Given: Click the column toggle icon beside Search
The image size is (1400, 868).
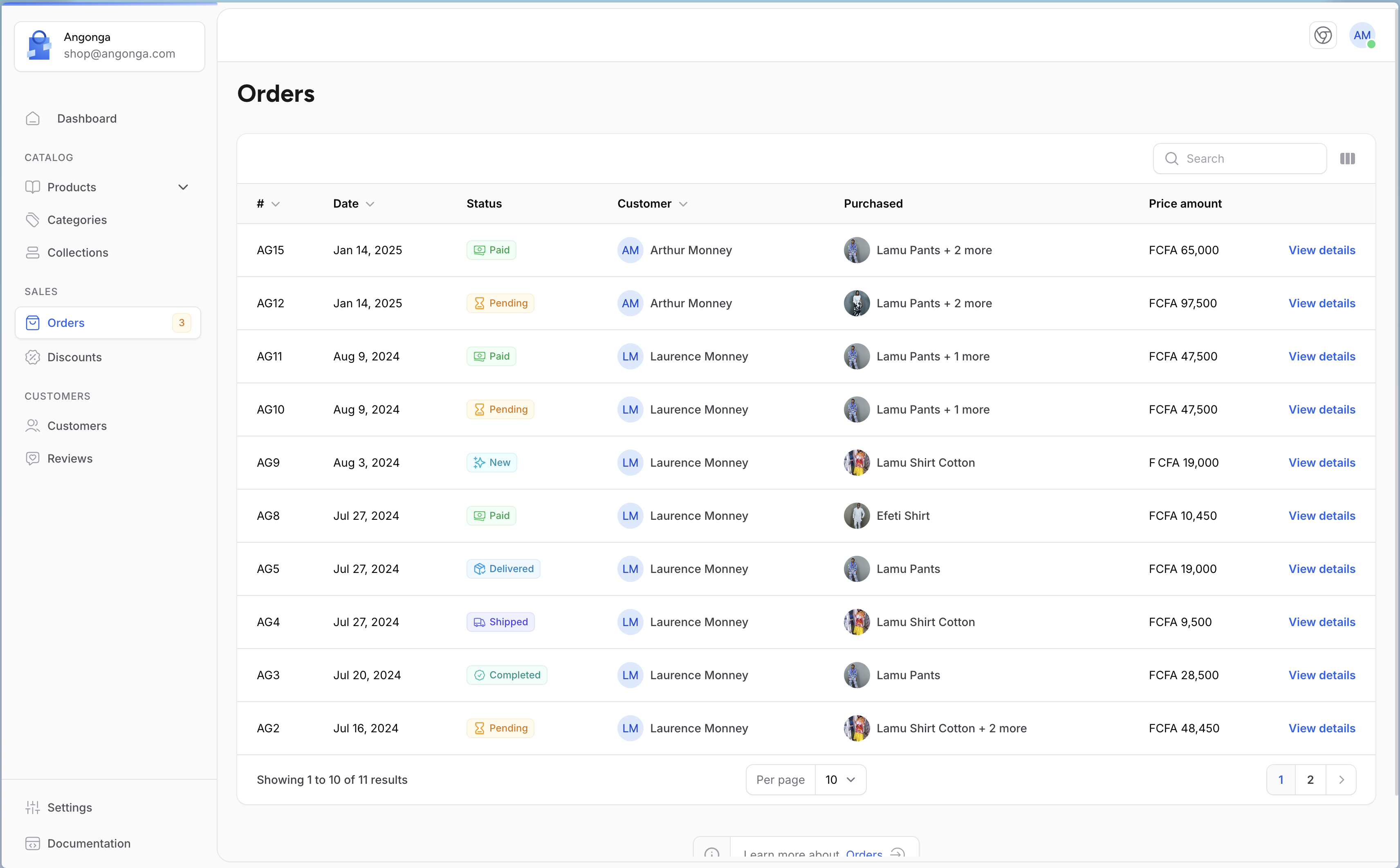Looking at the screenshot, I should (1347, 159).
